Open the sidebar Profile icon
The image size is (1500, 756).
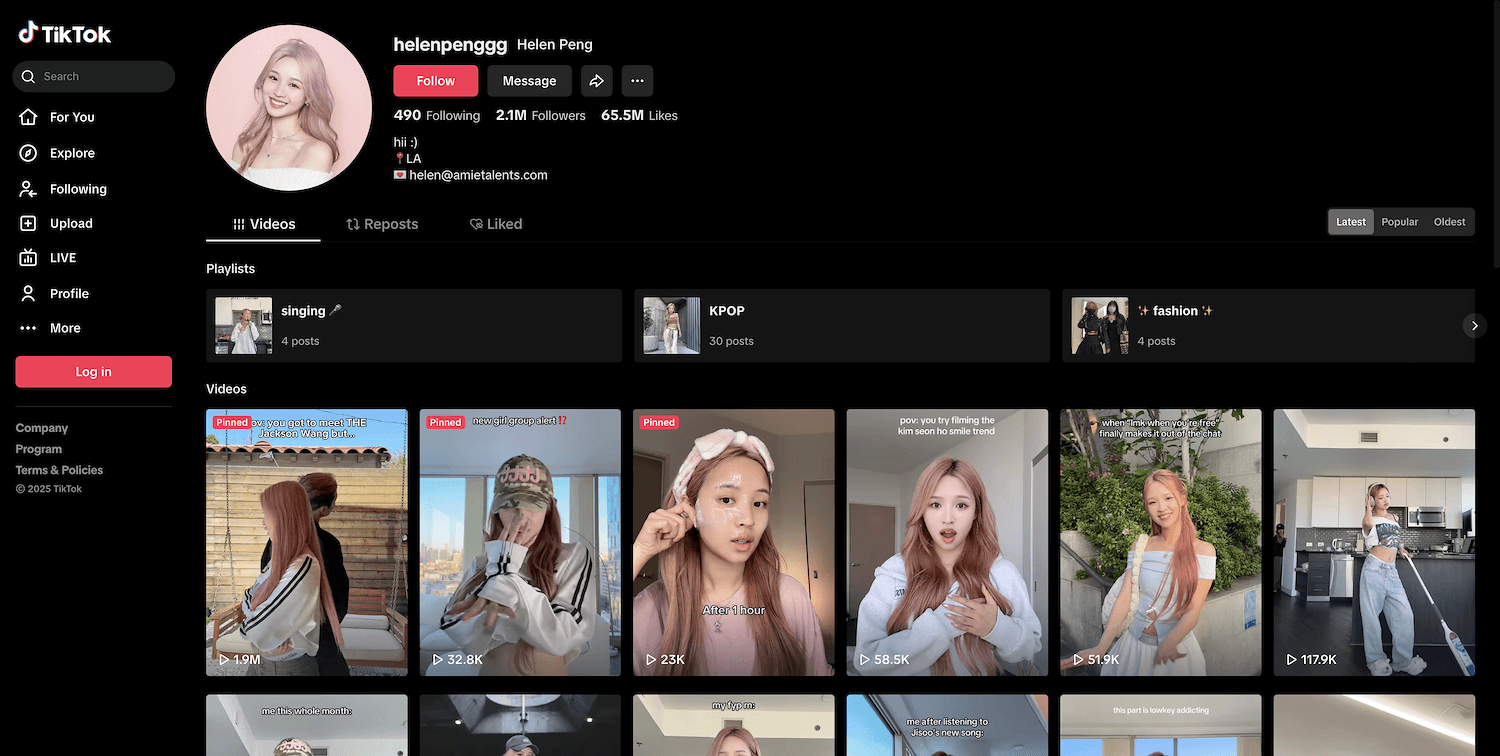pyautogui.click(x=29, y=293)
